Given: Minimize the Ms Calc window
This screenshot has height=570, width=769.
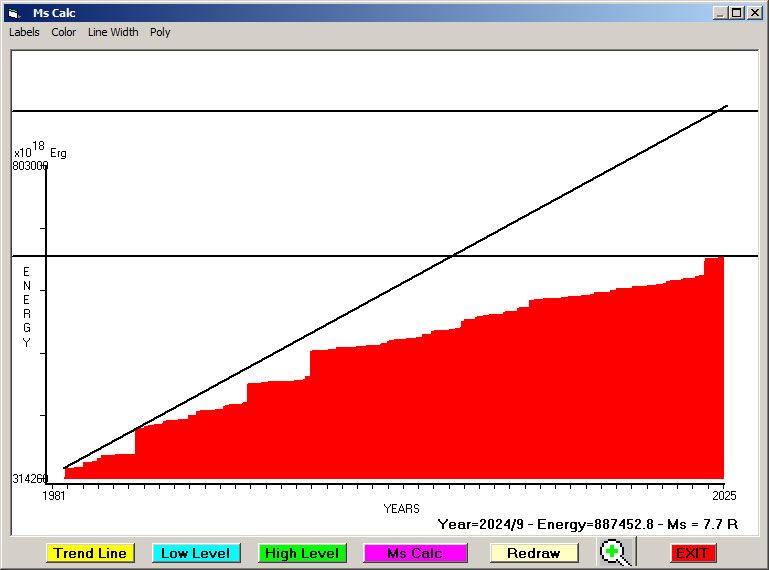Looking at the screenshot, I should [x=720, y=13].
